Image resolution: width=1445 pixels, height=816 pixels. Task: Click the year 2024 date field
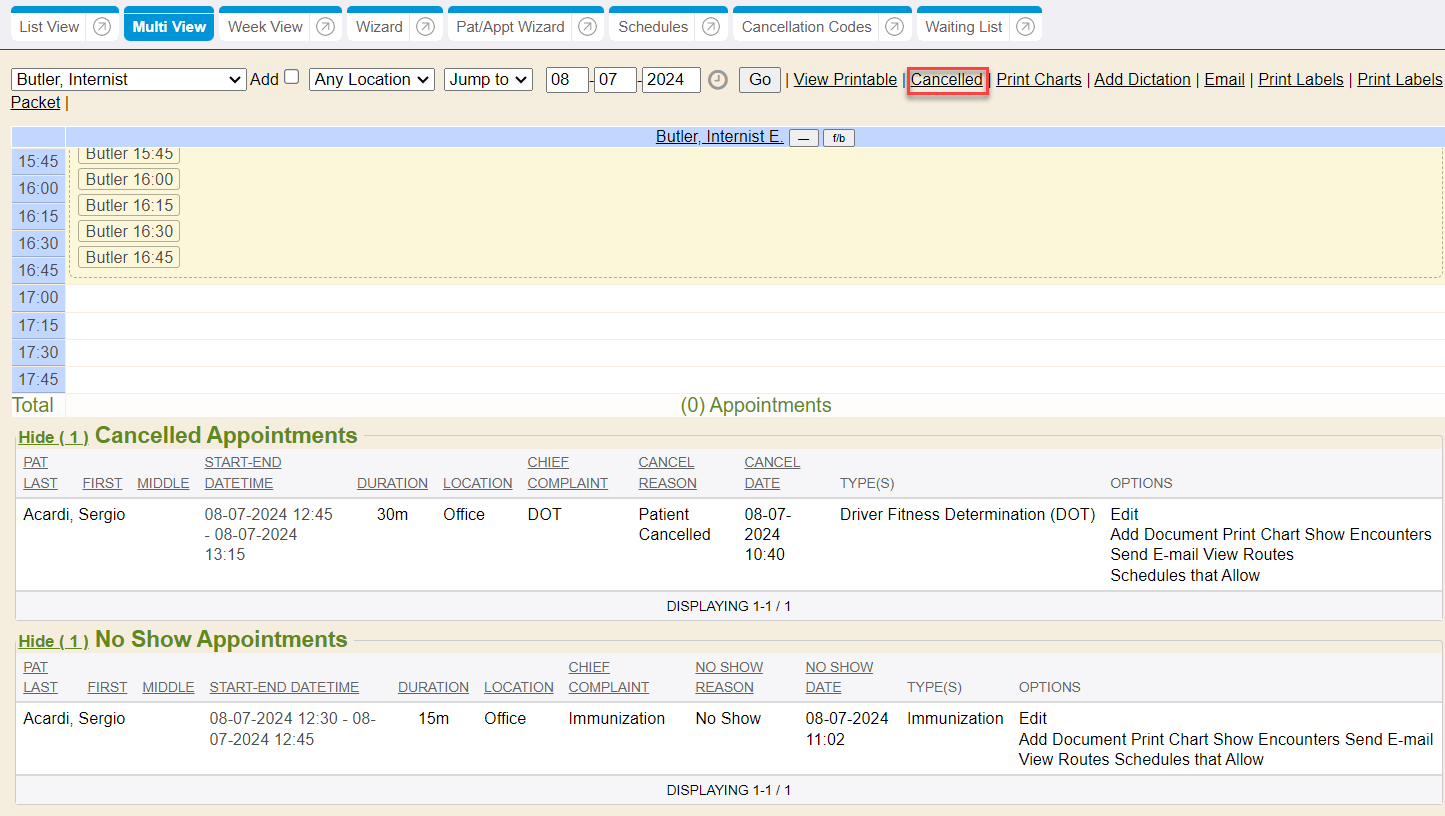point(671,79)
